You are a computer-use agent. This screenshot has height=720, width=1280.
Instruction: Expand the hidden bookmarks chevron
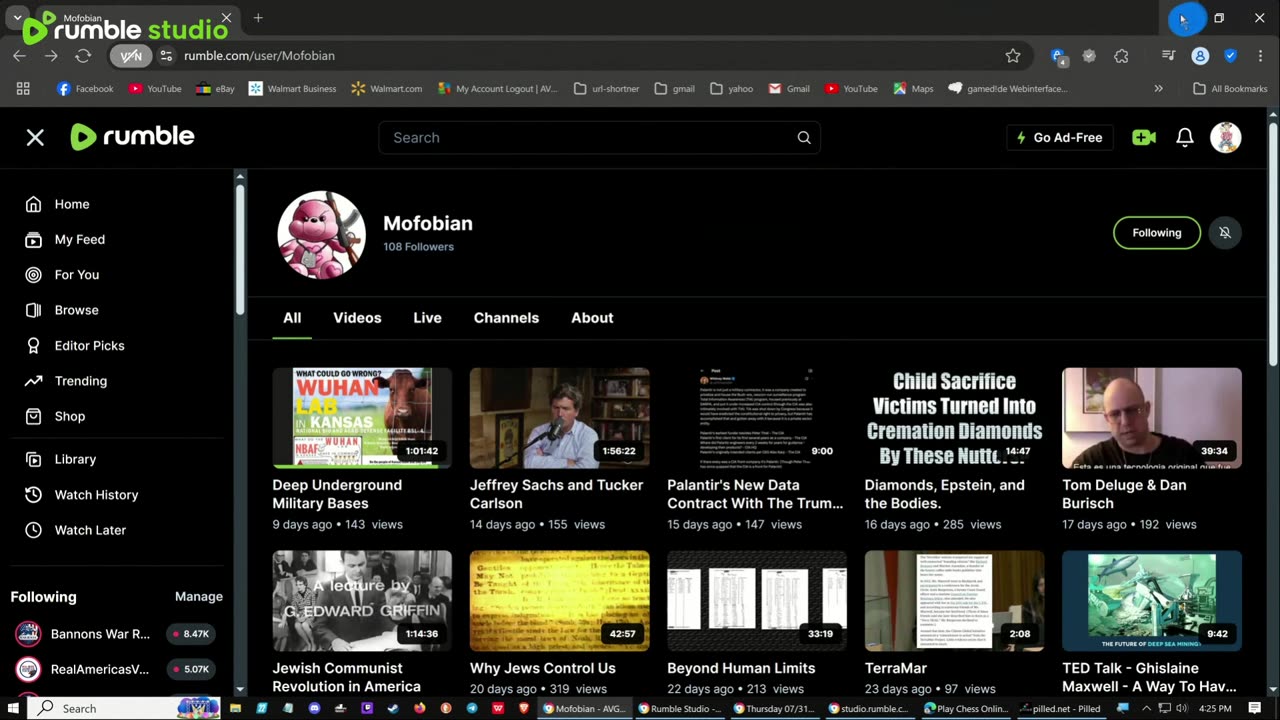point(1158,89)
